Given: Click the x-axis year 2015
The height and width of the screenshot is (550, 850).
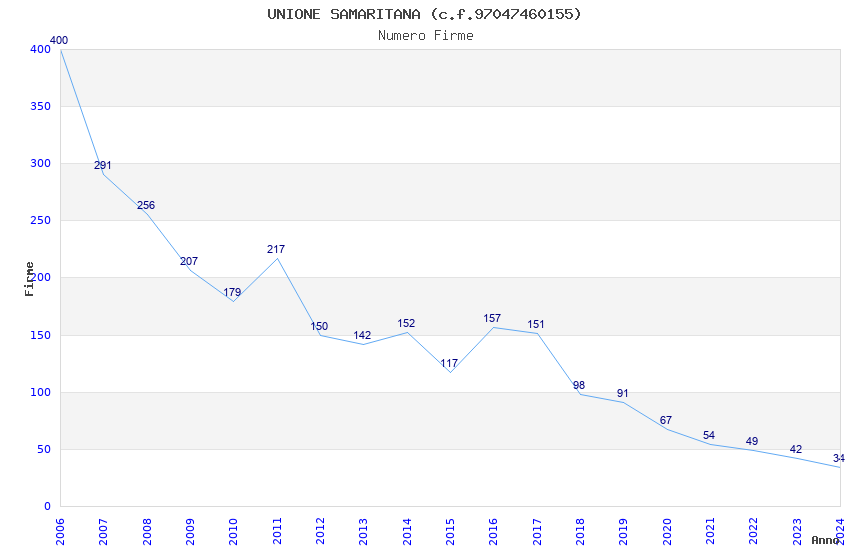Looking at the screenshot, I should tap(450, 531).
